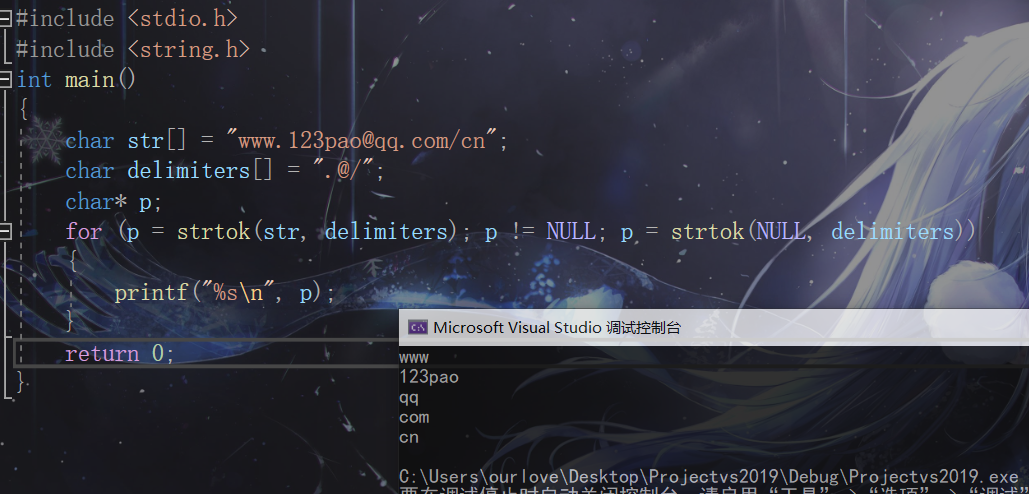Click the delimiters string ".@/"
The width and height of the screenshot is (1029, 494).
343,171
